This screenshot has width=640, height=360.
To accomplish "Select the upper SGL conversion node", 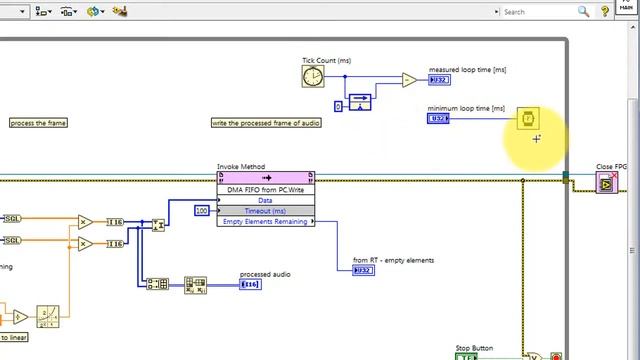I will click(x=12, y=218).
